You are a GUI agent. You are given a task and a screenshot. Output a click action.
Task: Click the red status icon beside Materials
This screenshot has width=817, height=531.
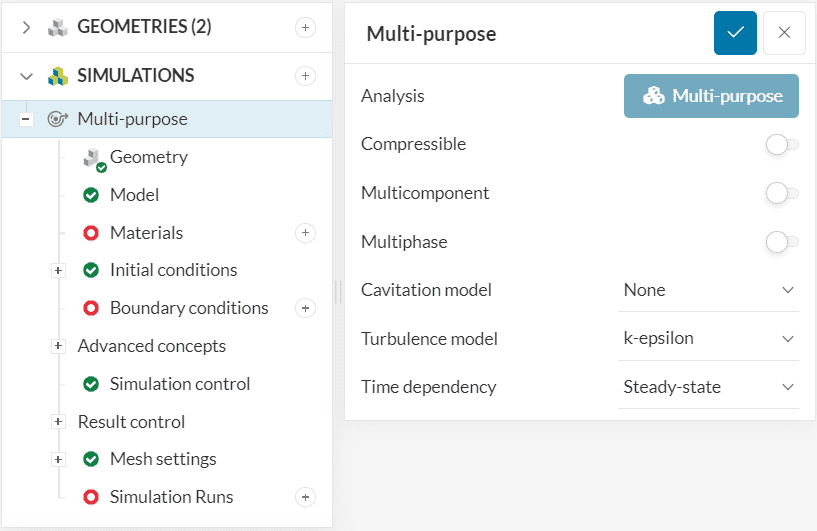(91, 233)
